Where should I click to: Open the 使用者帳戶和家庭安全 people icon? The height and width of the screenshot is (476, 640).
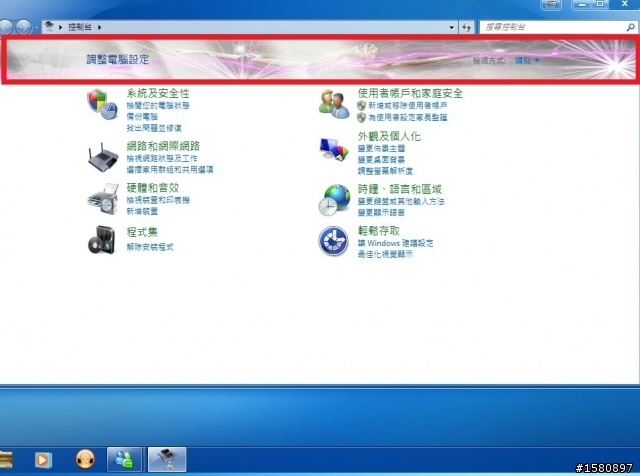tap(334, 104)
